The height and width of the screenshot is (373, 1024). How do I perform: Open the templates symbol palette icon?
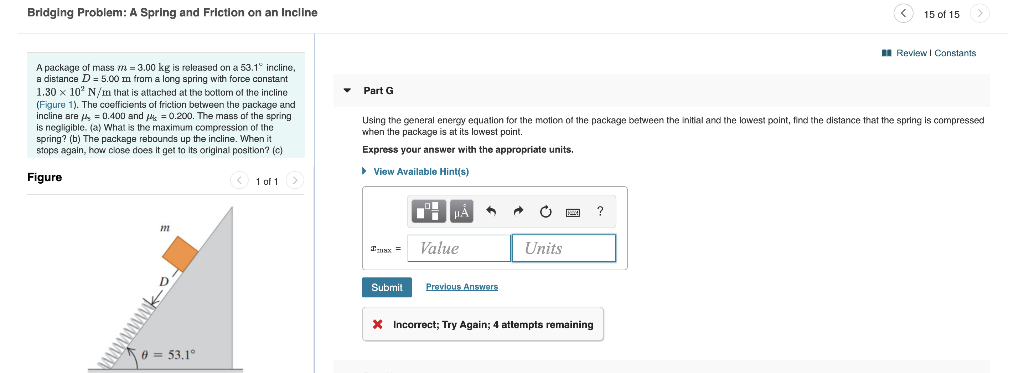(x=429, y=211)
